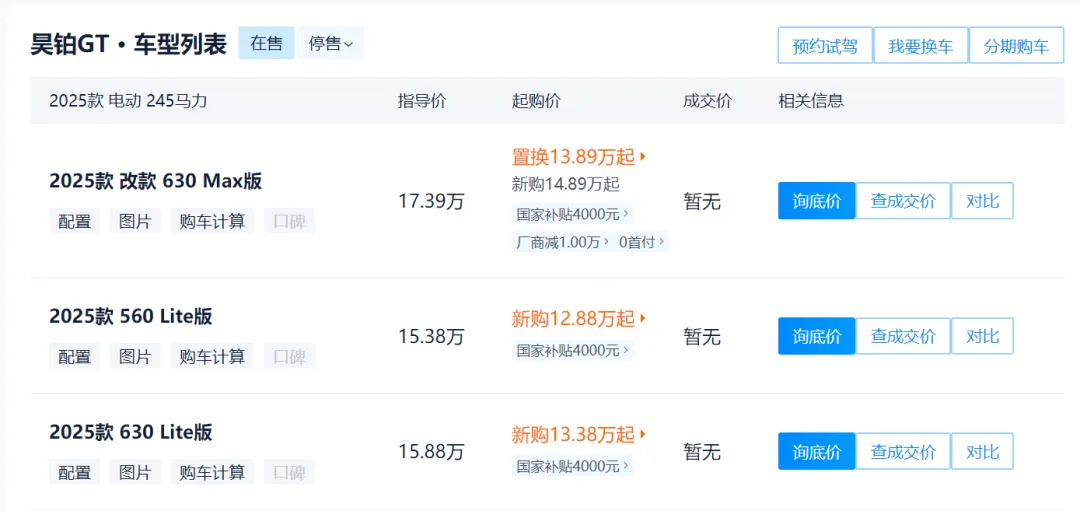Screen dimensions: 1080x511
Task: Open the 厂商减1.00万 discount tag
Action: click(x=560, y=242)
